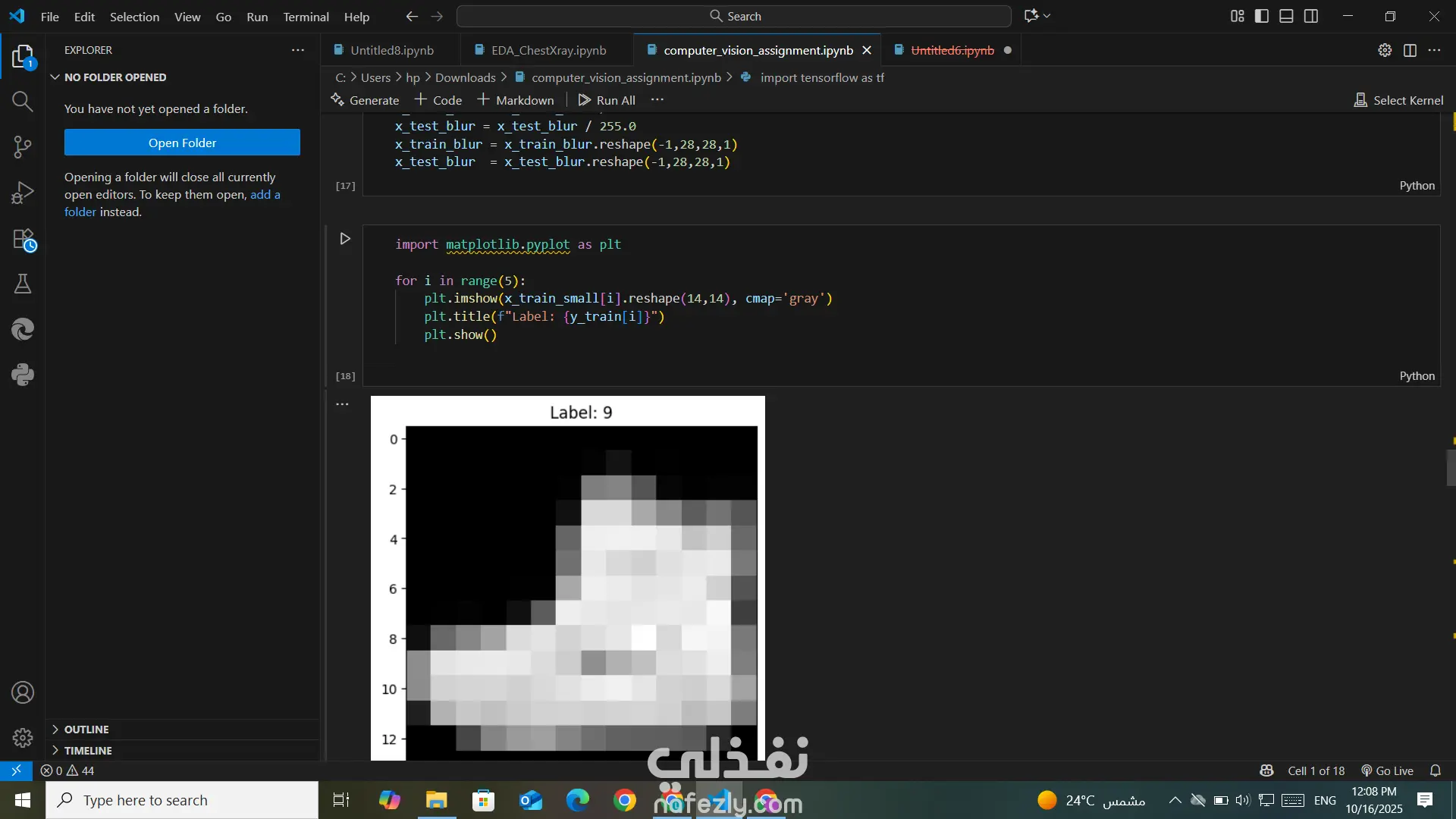This screenshot has width=1456, height=819.
Task: Open the Terminal menu
Action: click(306, 17)
